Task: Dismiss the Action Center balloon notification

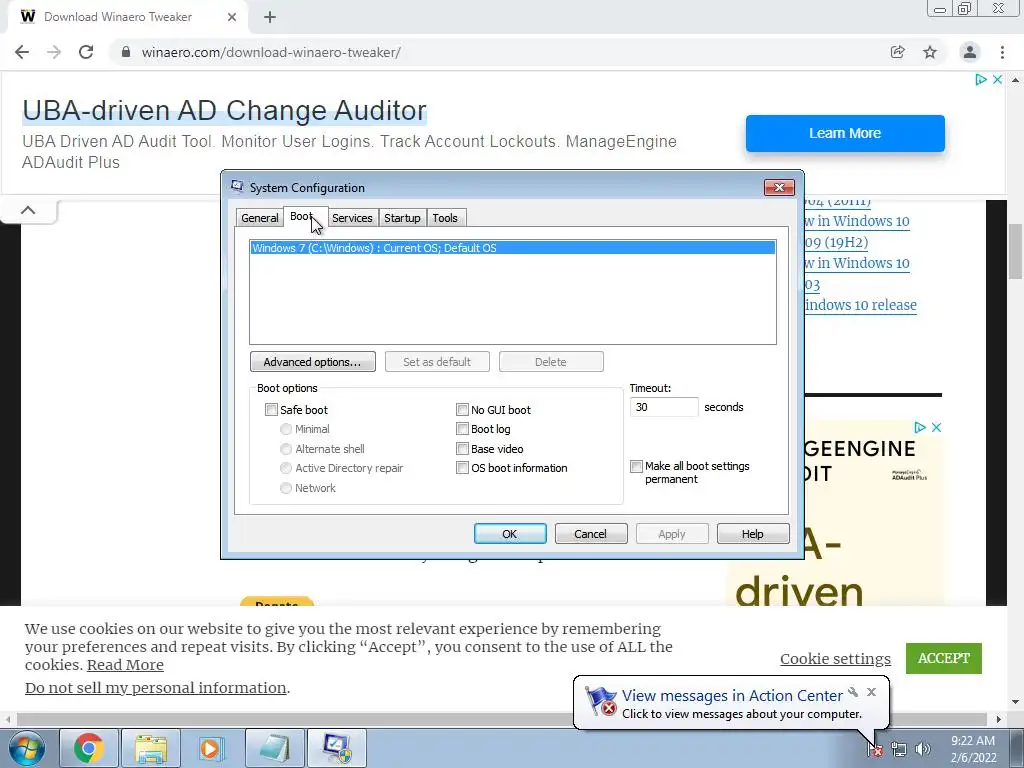Action: click(x=871, y=692)
